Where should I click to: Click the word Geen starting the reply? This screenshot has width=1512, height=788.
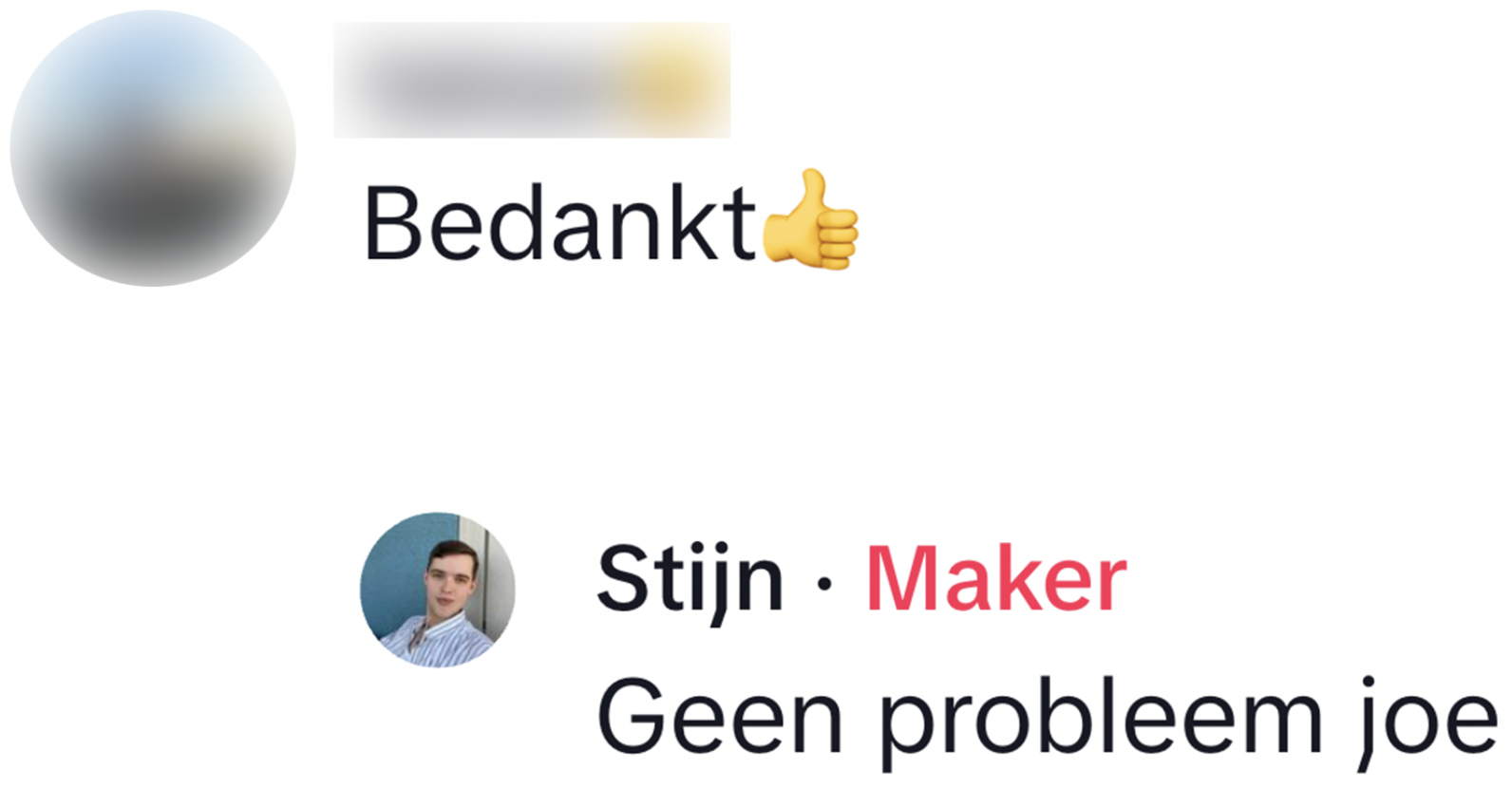click(x=720, y=719)
